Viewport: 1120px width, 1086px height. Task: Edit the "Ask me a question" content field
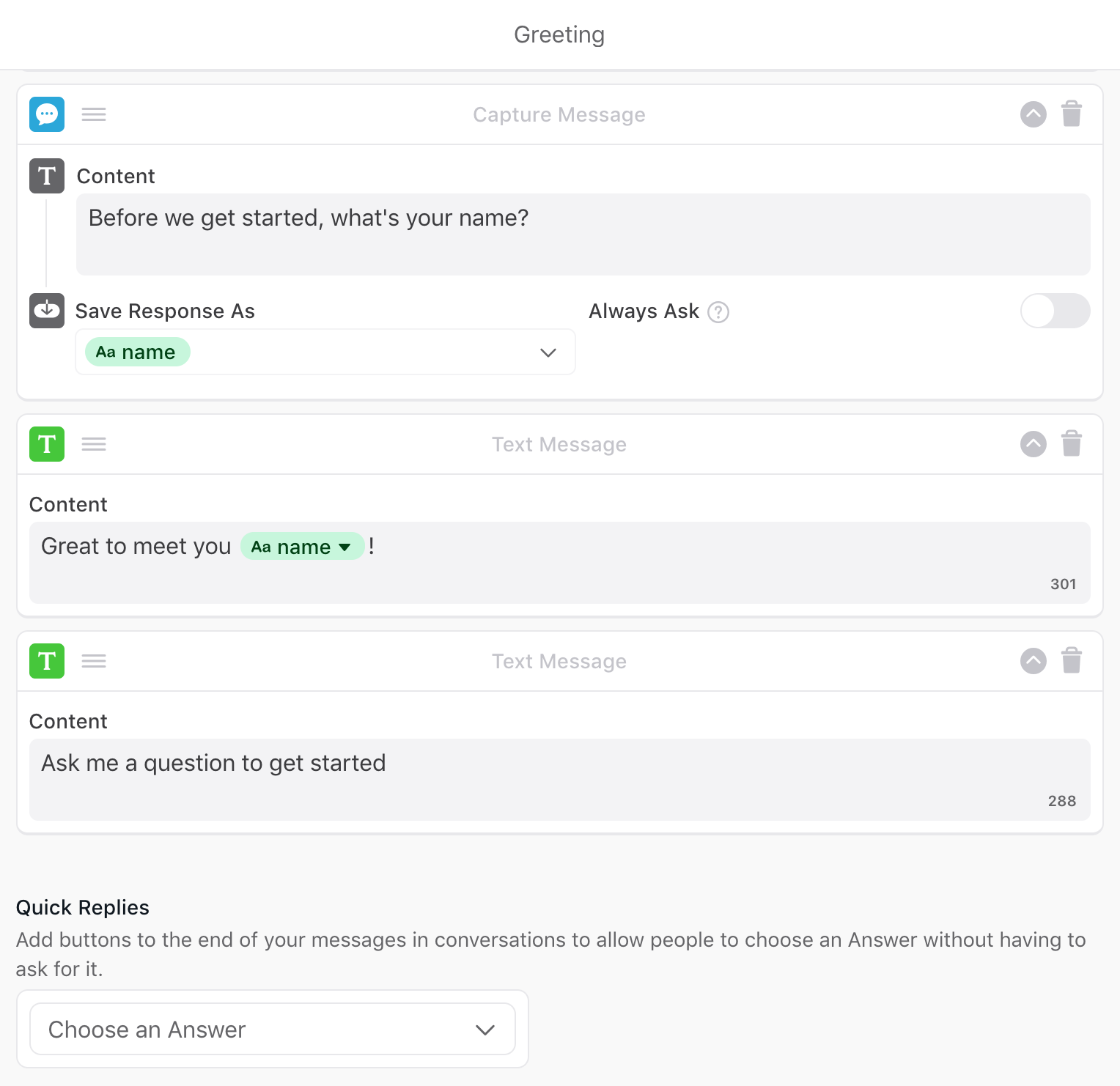[x=559, y=779]
